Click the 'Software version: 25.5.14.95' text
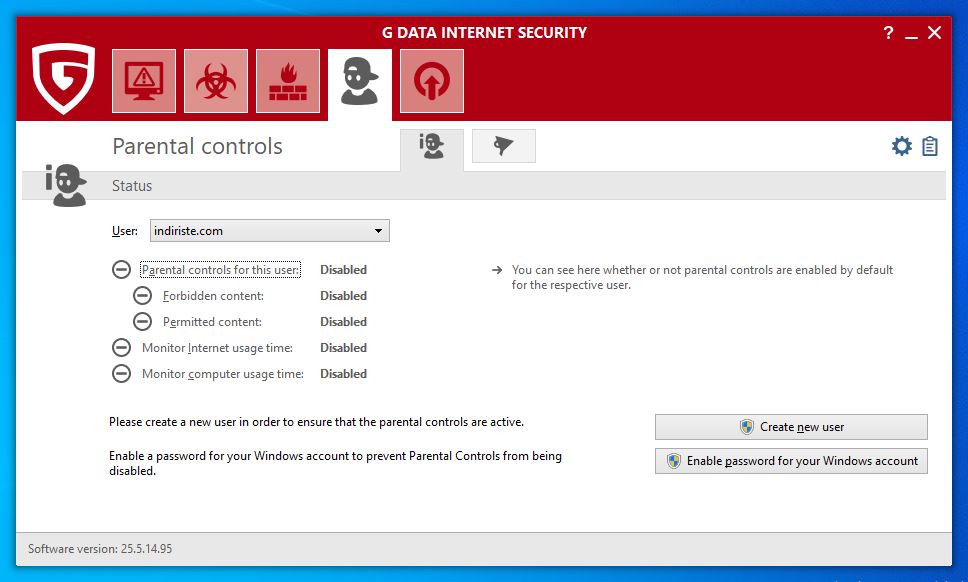 point(100,549)
